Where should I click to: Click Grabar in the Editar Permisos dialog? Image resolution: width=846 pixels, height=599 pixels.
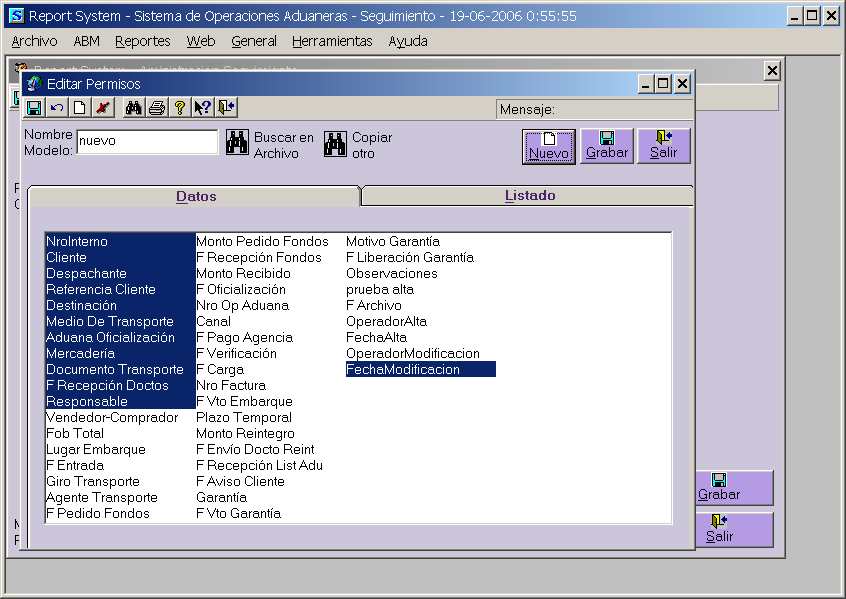[x=607, y=146]
